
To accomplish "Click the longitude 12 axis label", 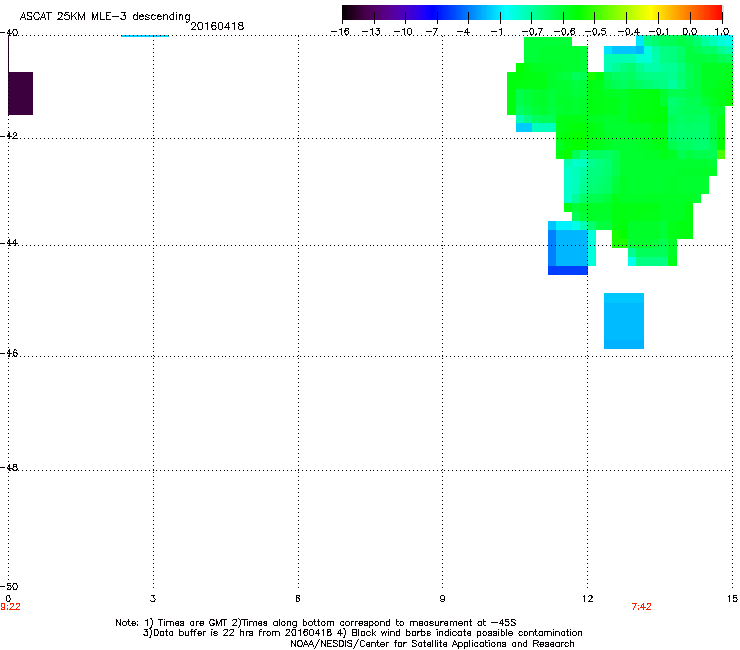I will pos(588,599).
